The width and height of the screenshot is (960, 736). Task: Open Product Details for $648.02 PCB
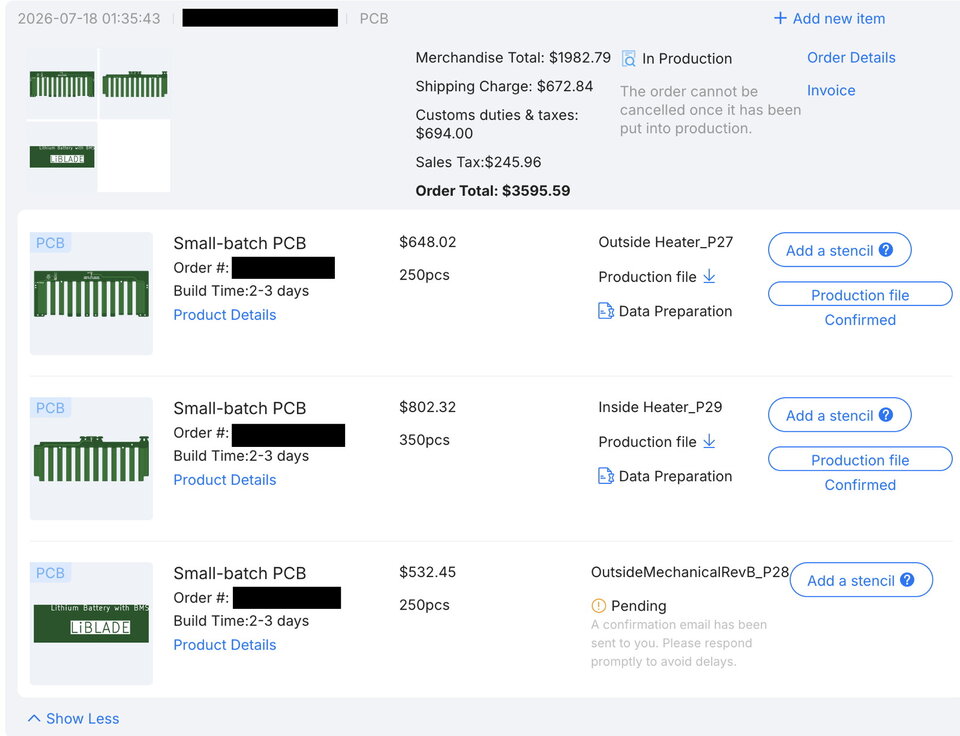point(225,315)
